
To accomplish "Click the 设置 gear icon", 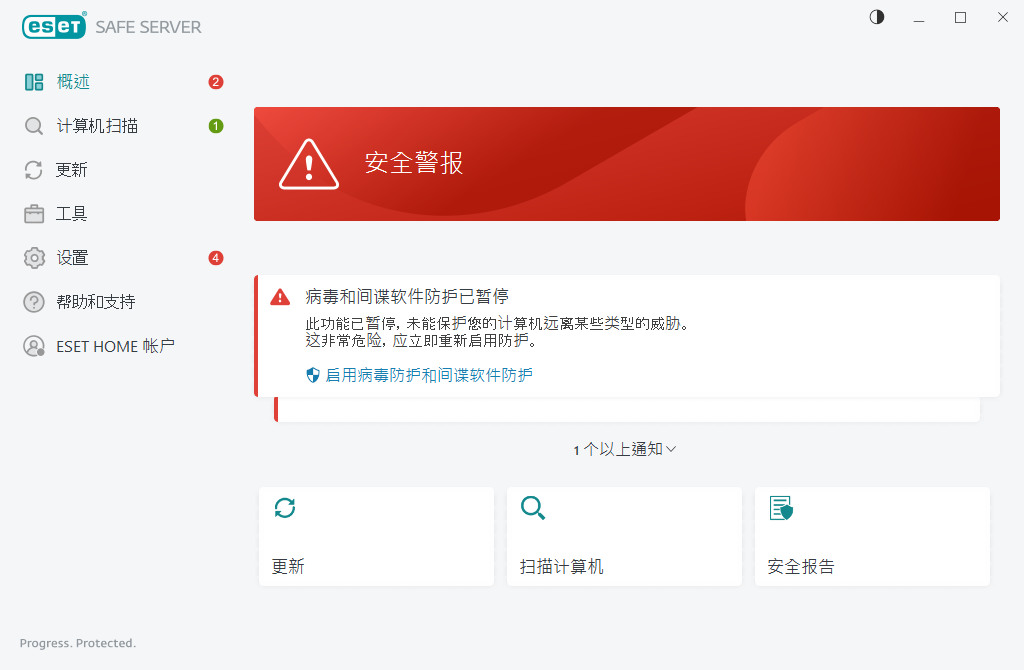I will [x=32, y=257].
